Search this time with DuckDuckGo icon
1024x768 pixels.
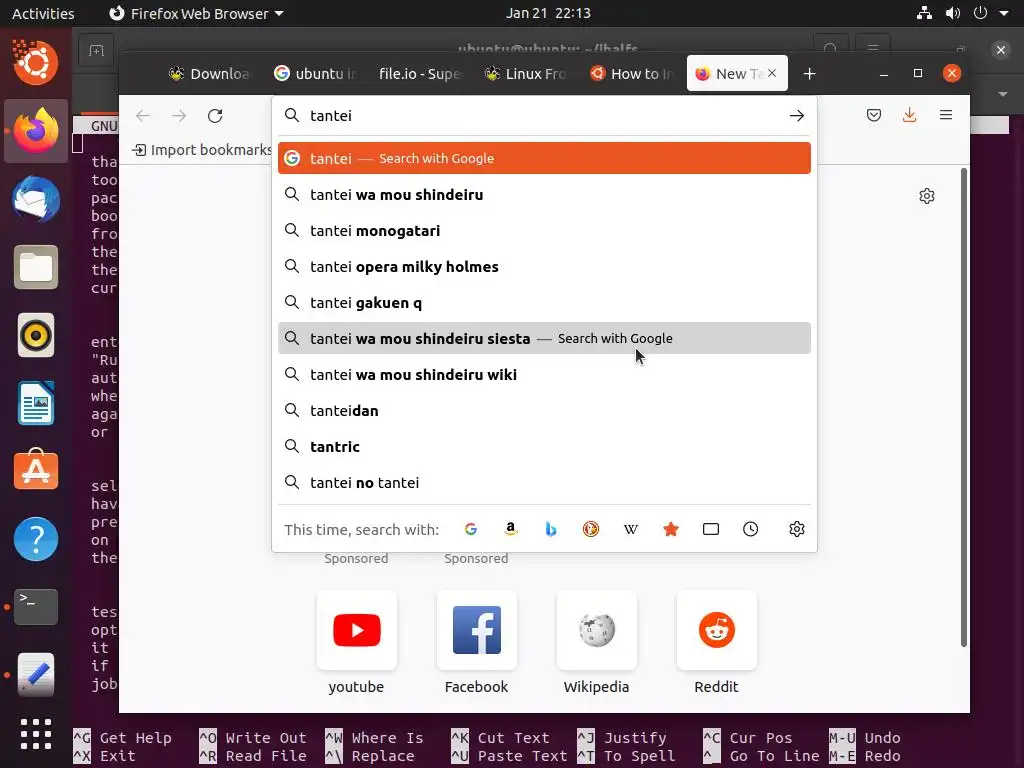(x=590, y=529)
